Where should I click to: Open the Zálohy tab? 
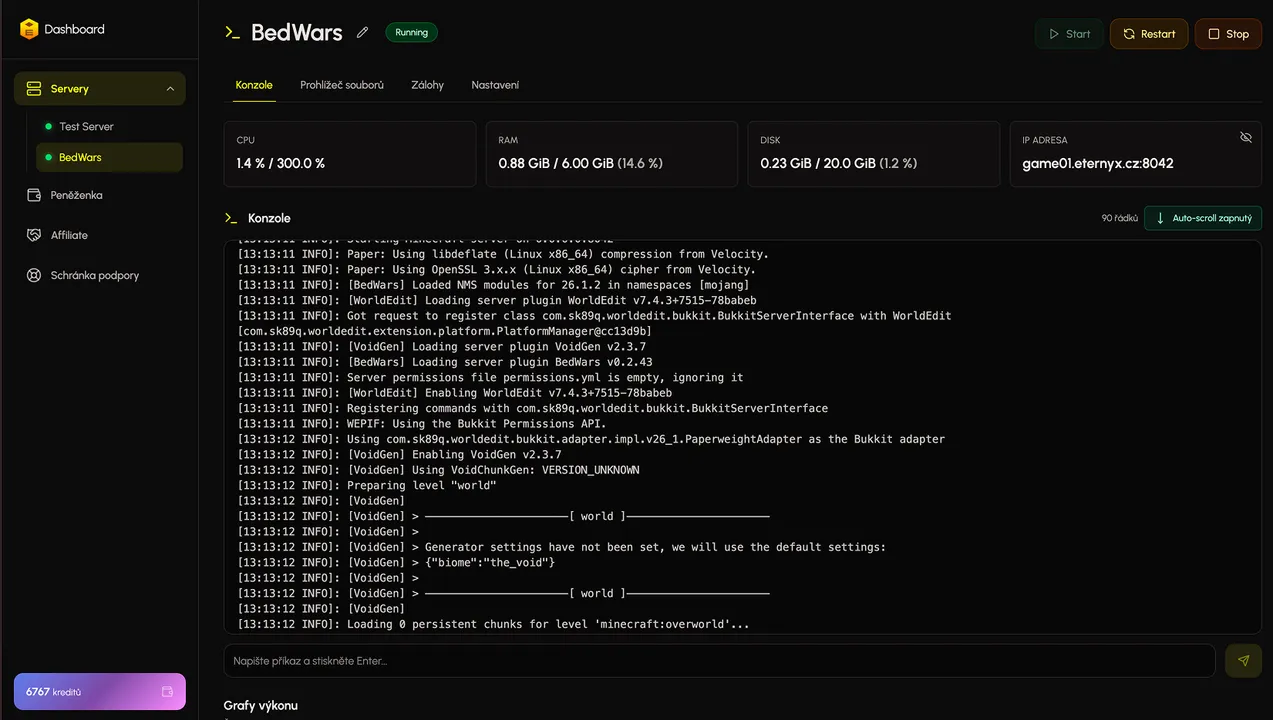tap(427, 85)
